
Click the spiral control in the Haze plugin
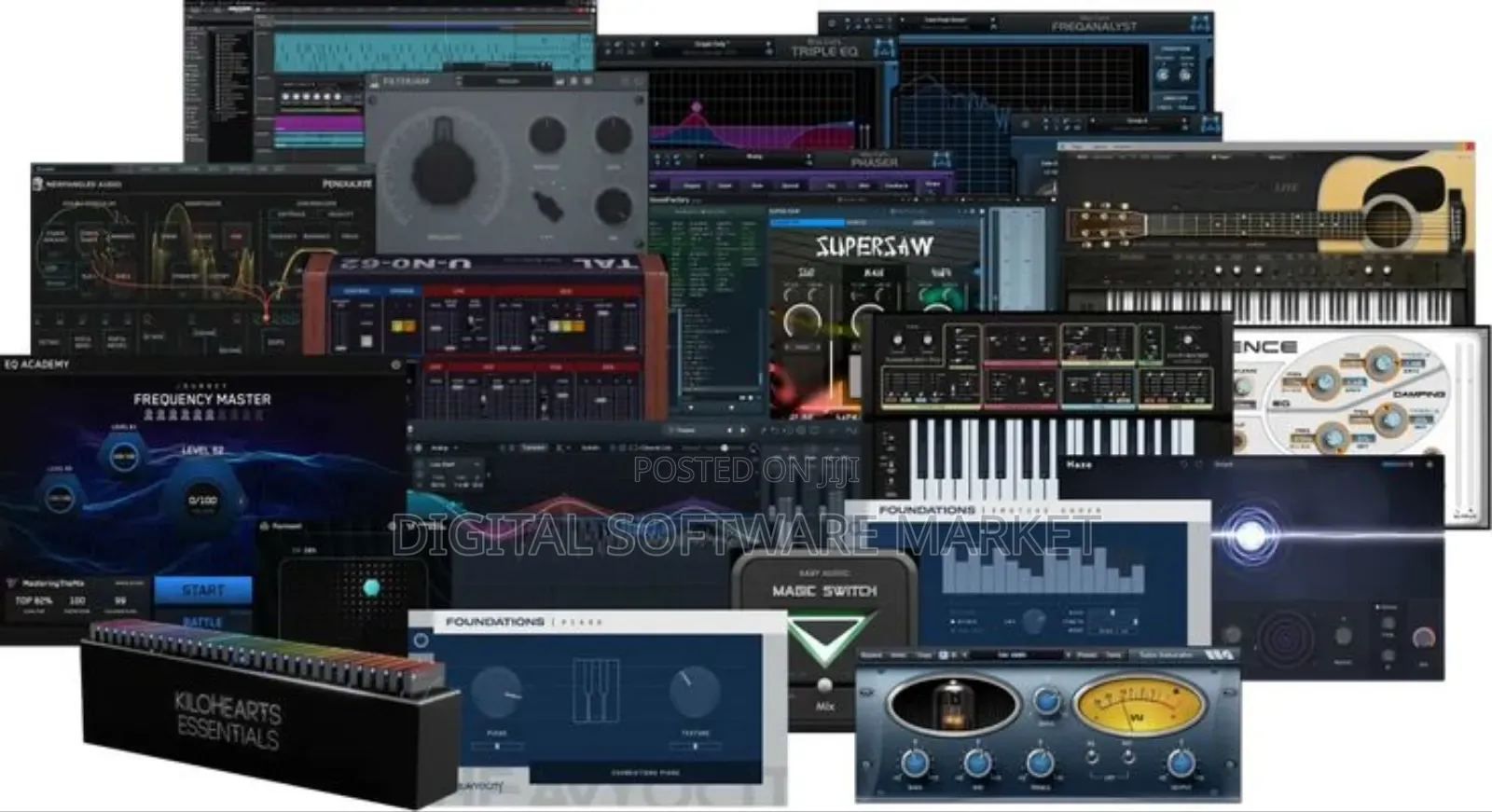(1285, 640)
